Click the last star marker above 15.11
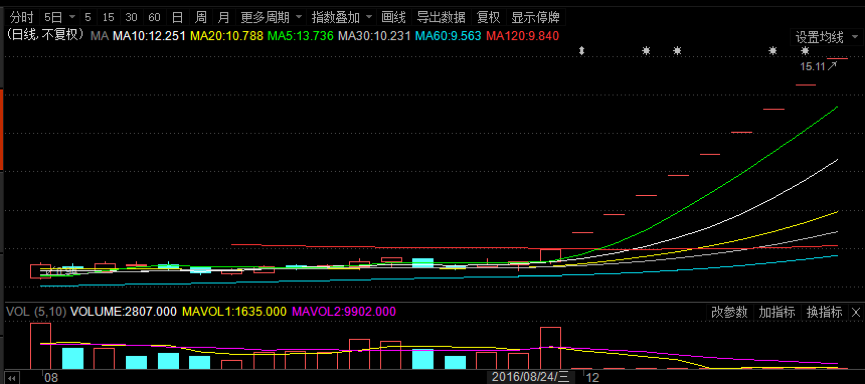Viewport: 865px width, 384px height. tap(805, 51)
